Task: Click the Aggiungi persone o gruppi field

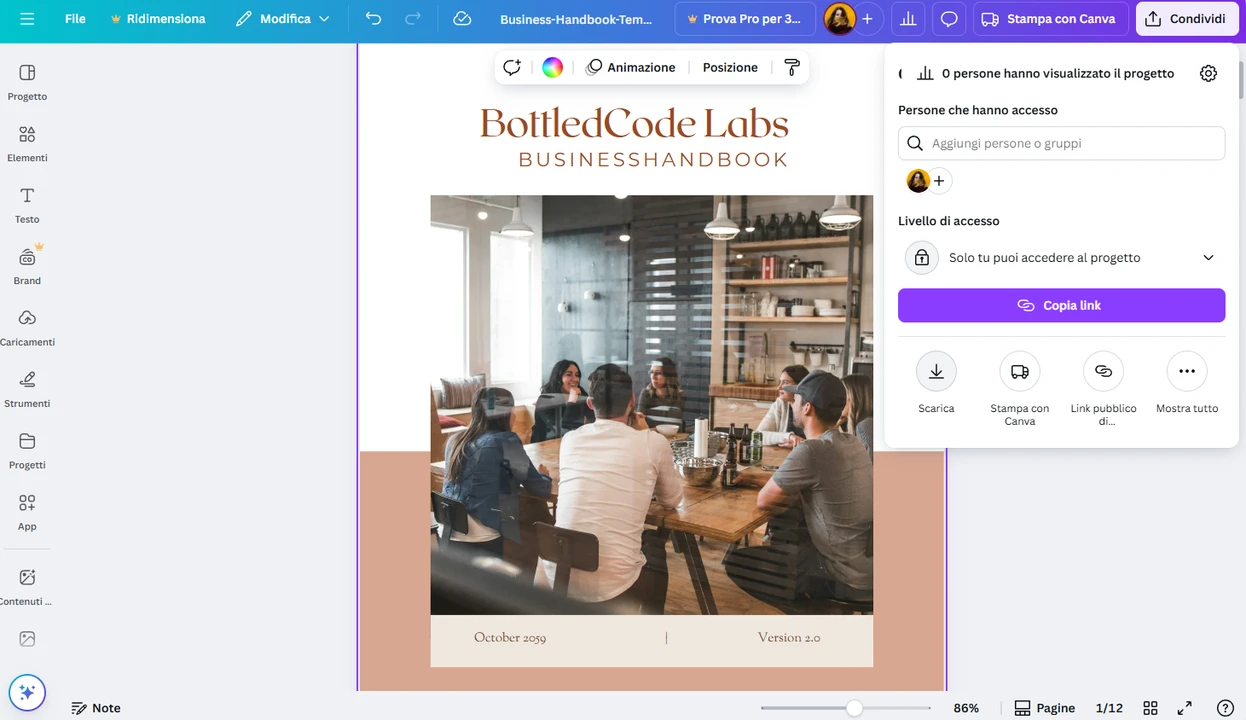Action: pos(1061,143)
